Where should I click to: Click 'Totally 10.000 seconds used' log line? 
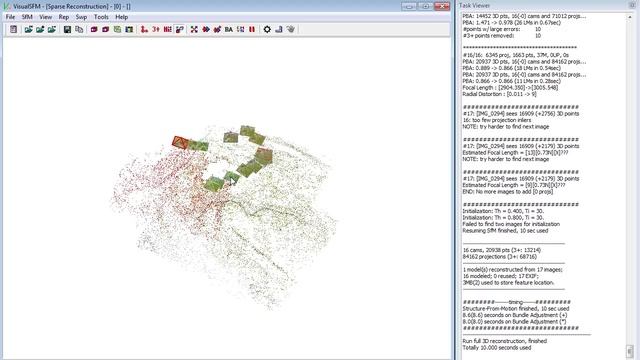coord(497,348)
